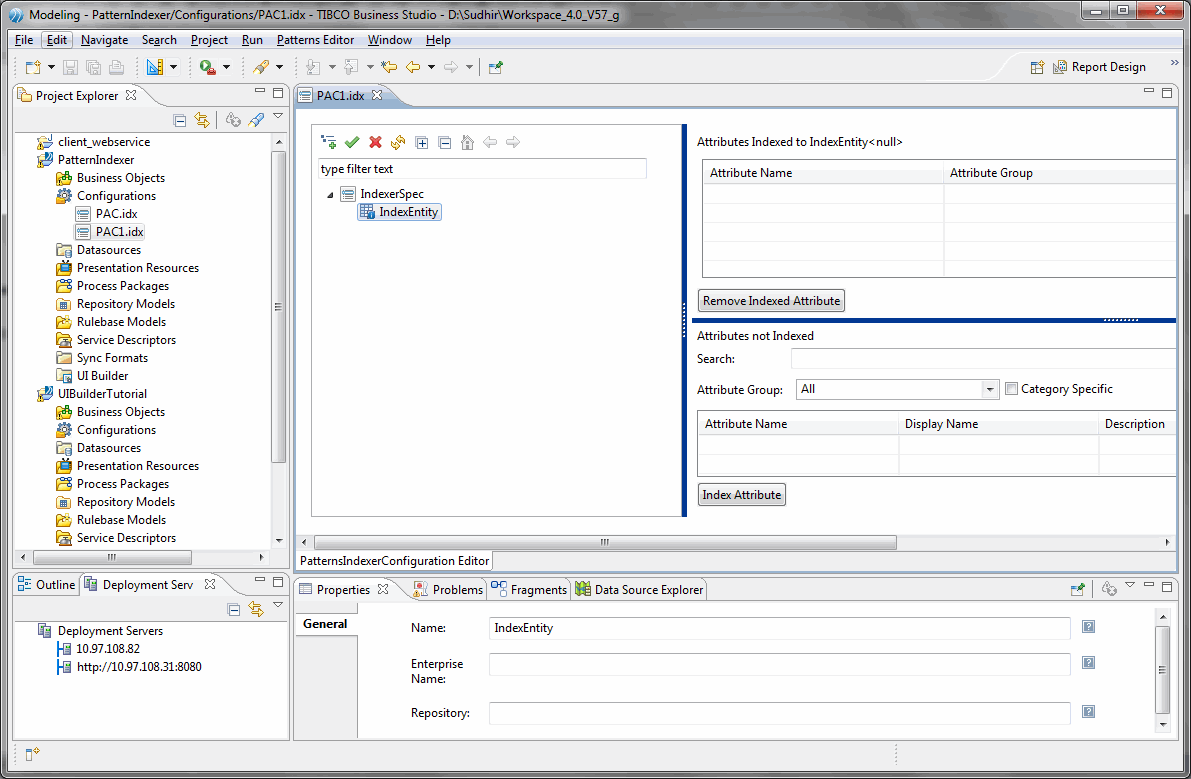Open the Attribute Group dropdown
1191x779 pixels.
[989, 390]
